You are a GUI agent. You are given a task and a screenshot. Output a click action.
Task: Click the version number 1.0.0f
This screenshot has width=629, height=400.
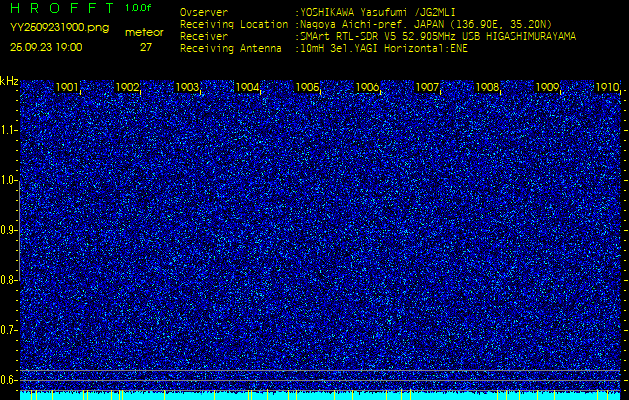[x=138, y=8]
